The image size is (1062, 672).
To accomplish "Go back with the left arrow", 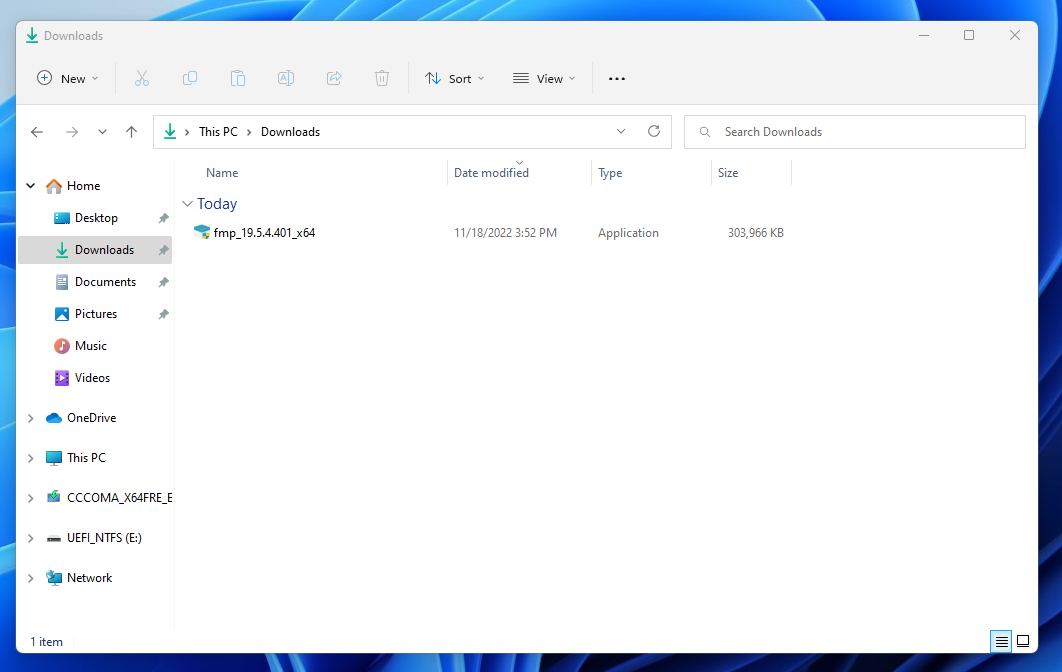I will coord(37,132).
